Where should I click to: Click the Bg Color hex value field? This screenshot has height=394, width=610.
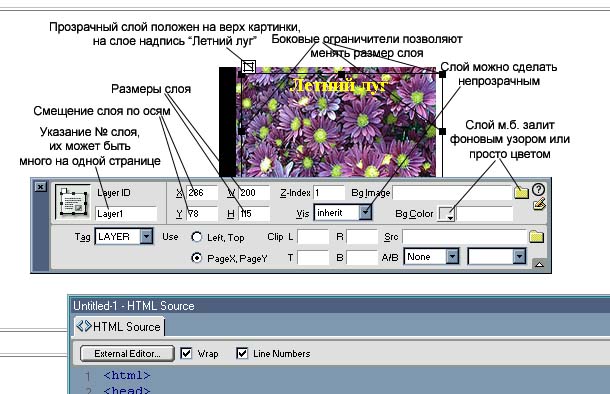click(485, 214)
